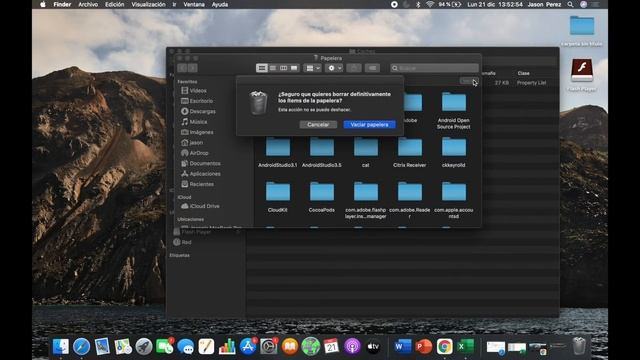Click the Wi-Fi icon in the menu bar
This screenshot has height=360, width=640.
point(430,4)
